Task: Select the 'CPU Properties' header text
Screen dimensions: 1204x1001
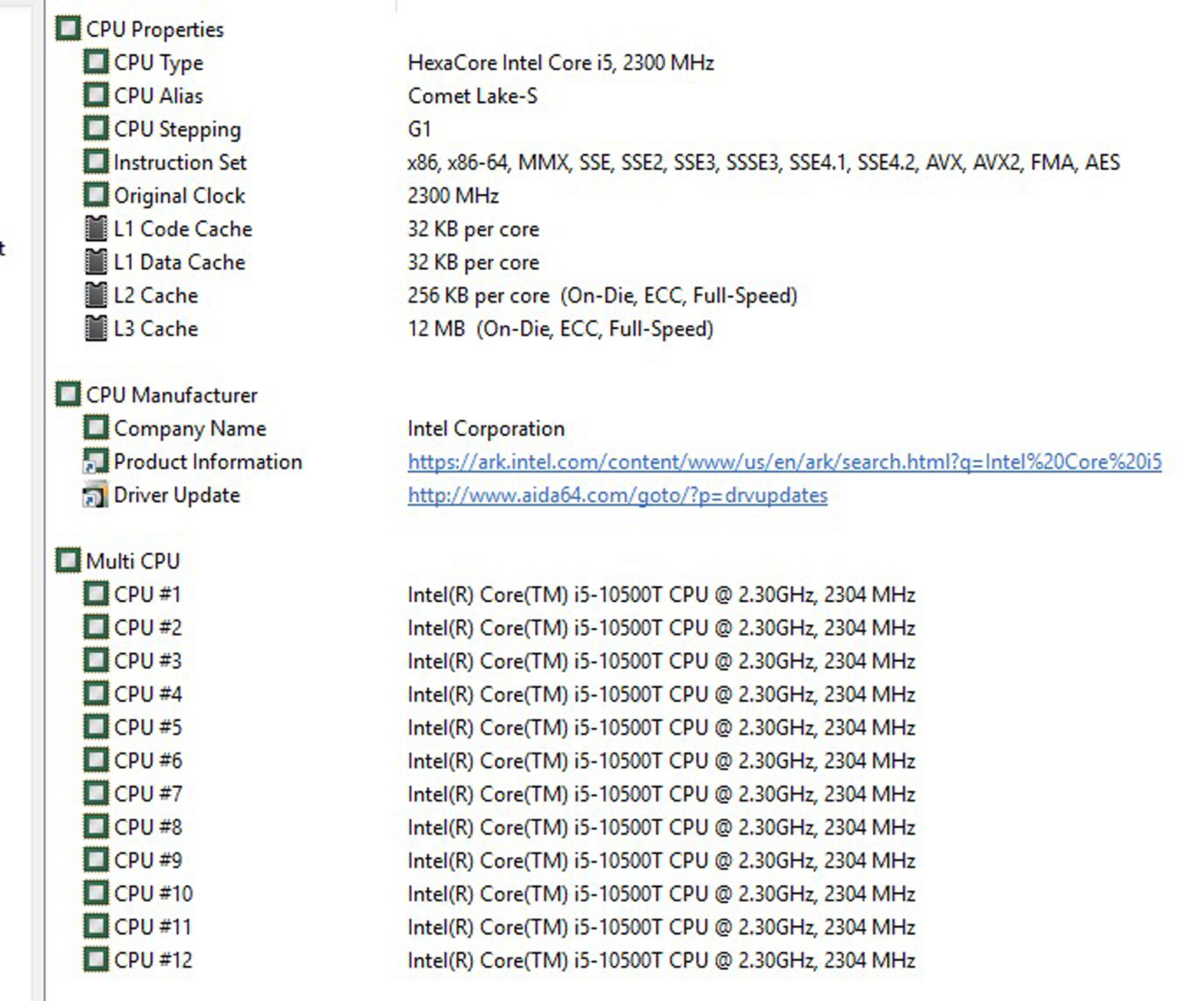Action: pyautogui.click(x=155, y=30)
